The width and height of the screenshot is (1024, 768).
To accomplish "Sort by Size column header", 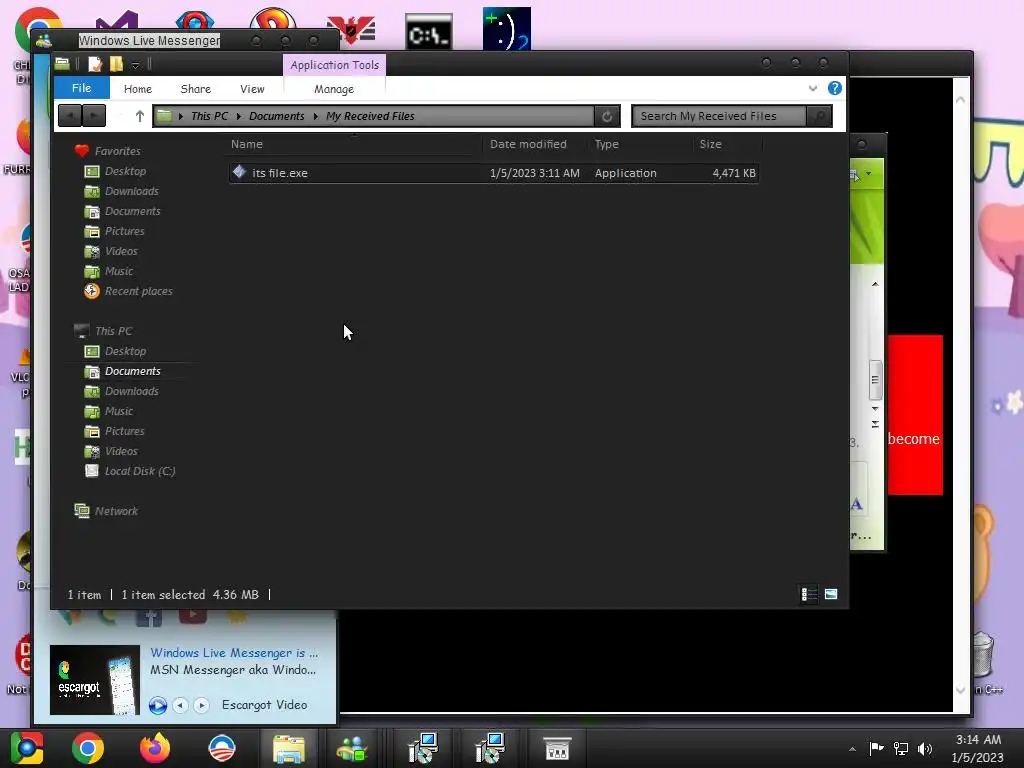I will click(x=728, y=144).
